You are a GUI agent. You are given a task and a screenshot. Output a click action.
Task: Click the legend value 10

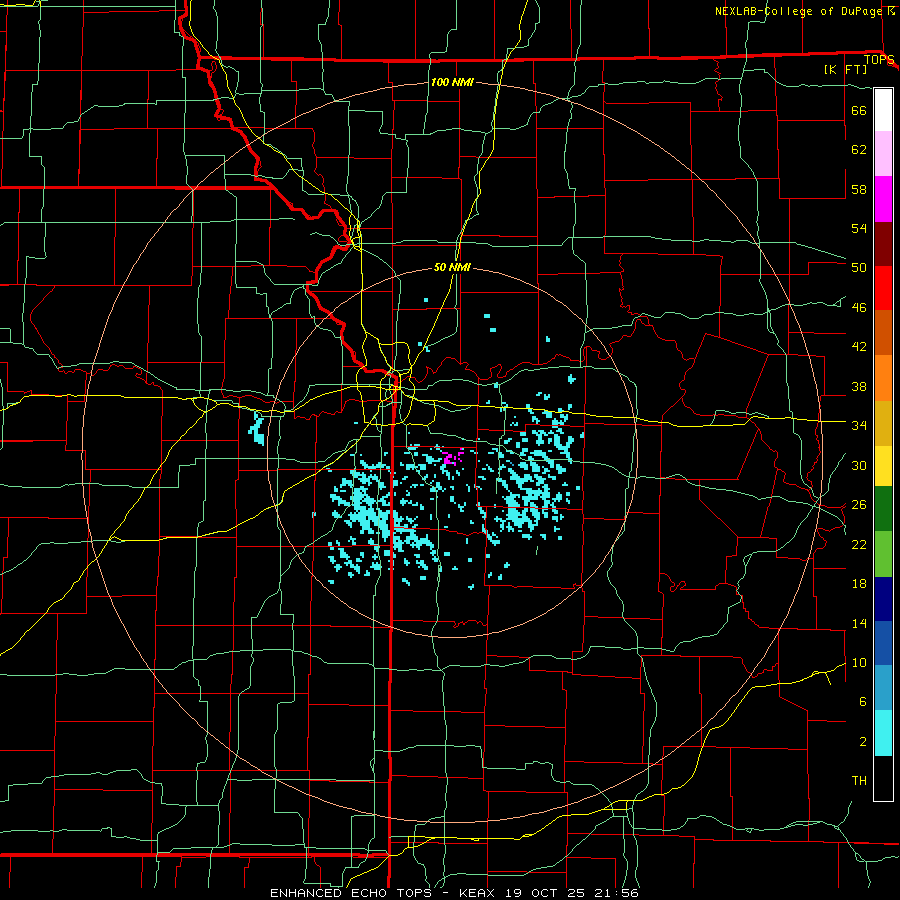coord(859,662)
